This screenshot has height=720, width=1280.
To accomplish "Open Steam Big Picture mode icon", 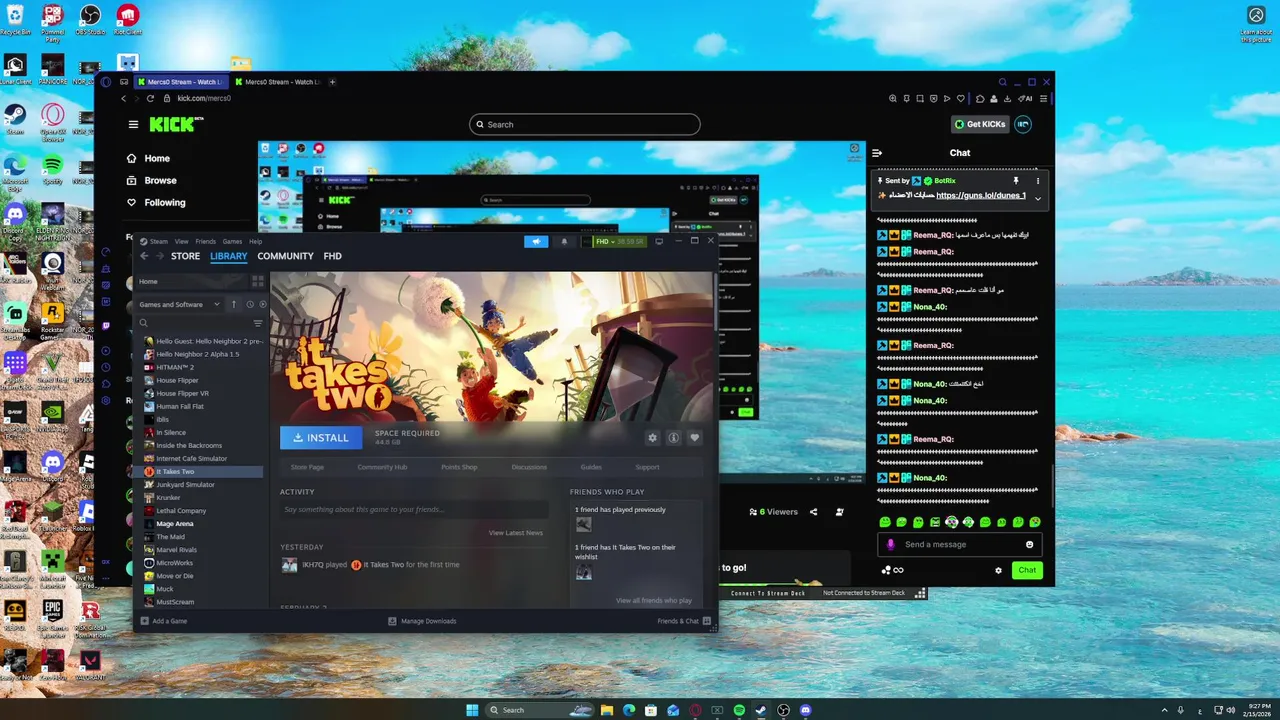I will coord(659,241).
